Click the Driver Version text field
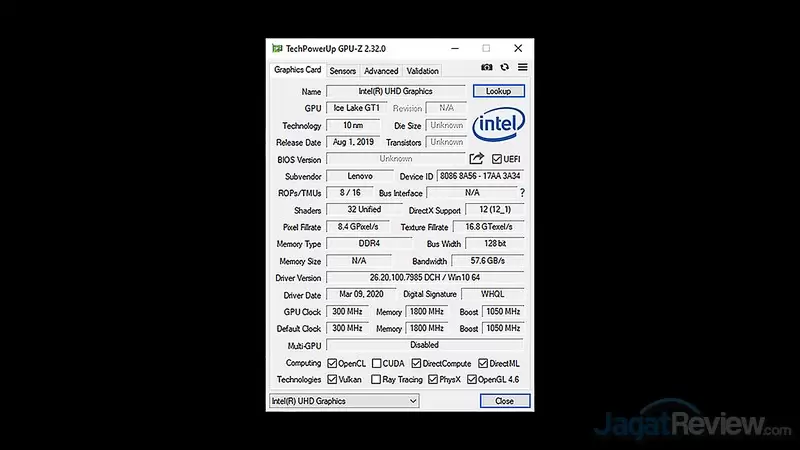The height and width of the screenshot is (450, 800). click(425, 277)
